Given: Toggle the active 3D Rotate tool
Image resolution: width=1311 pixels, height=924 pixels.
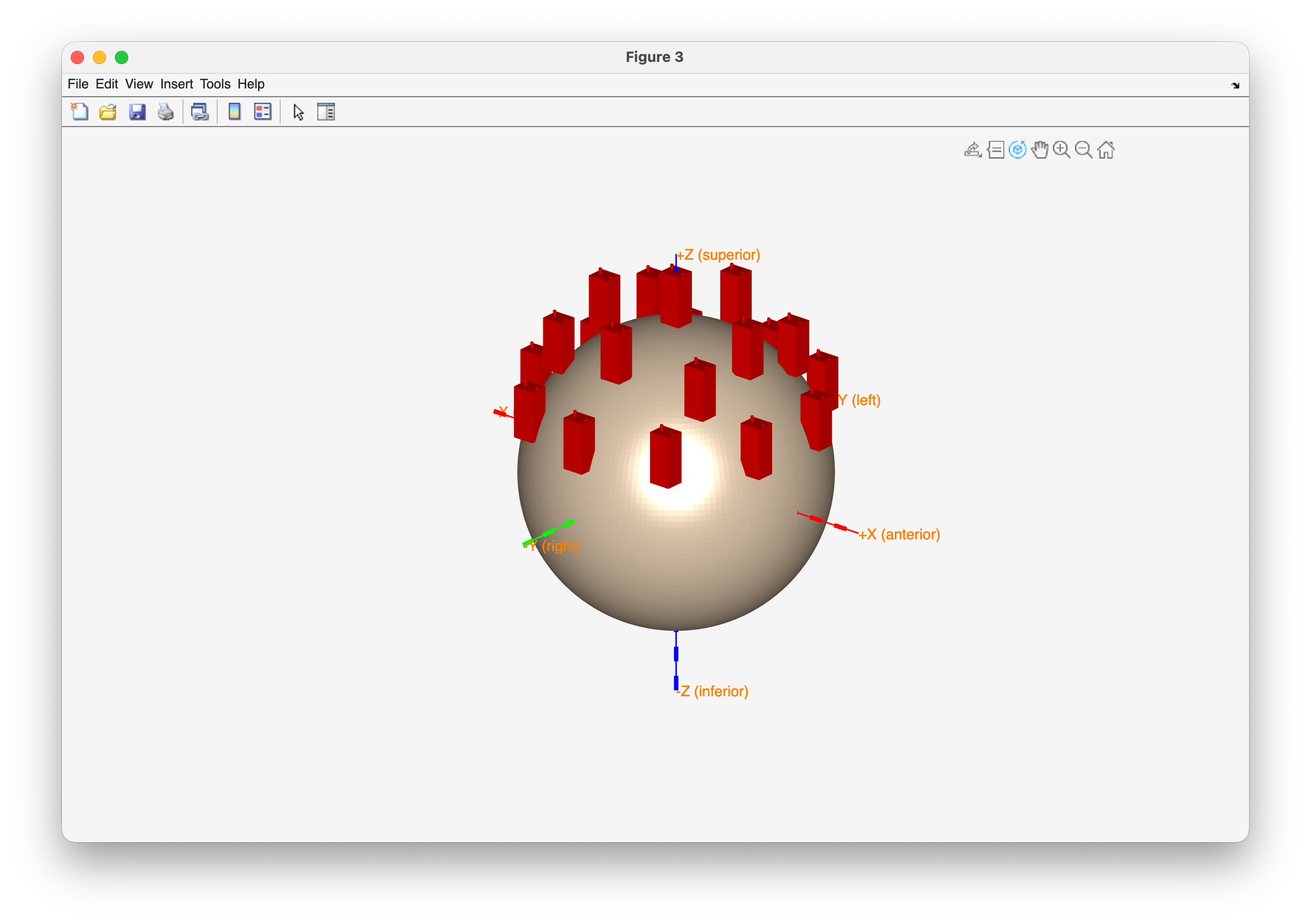Looking at the screenshot, I should 1018,150.
